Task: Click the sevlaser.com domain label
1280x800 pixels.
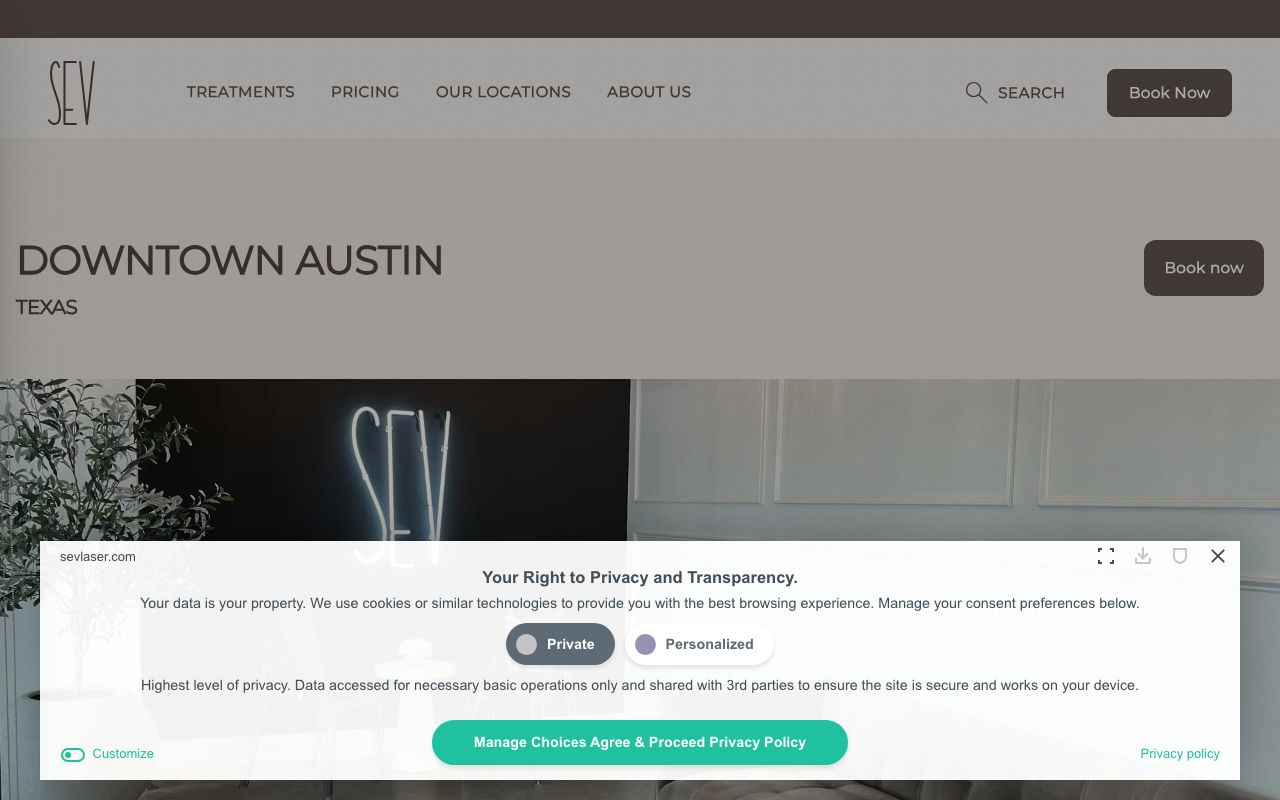Action: tap(98, 557)
